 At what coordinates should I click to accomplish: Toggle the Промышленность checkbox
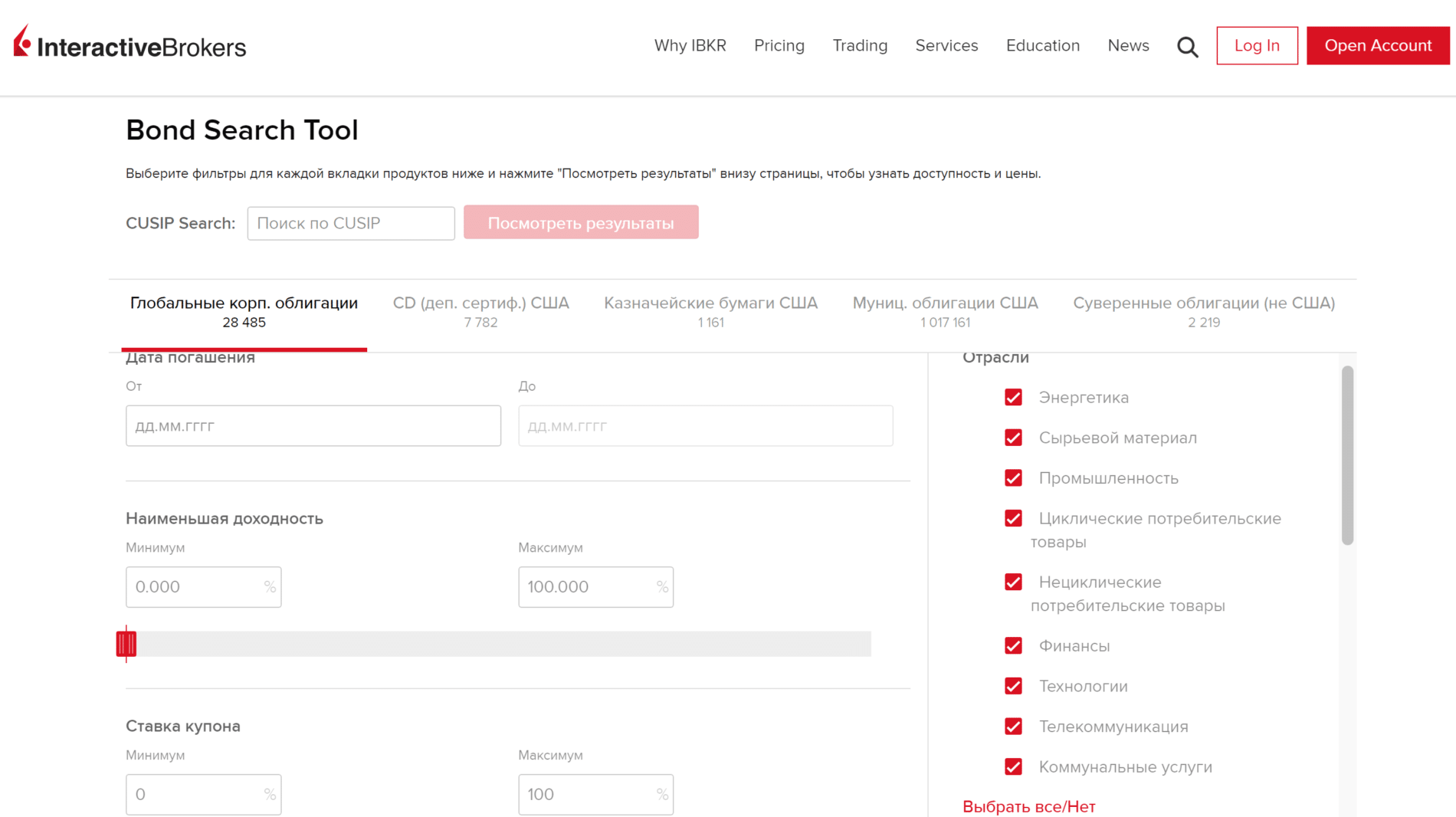[1013, 478]
